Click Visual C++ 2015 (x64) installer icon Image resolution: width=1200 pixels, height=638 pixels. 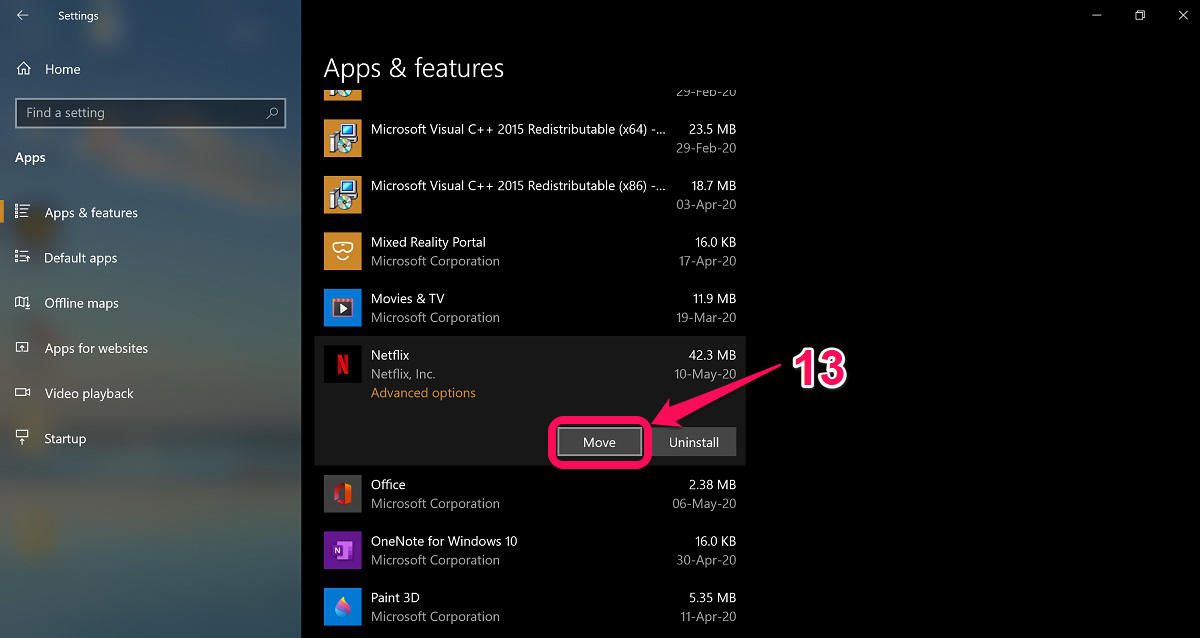[342, 138]
